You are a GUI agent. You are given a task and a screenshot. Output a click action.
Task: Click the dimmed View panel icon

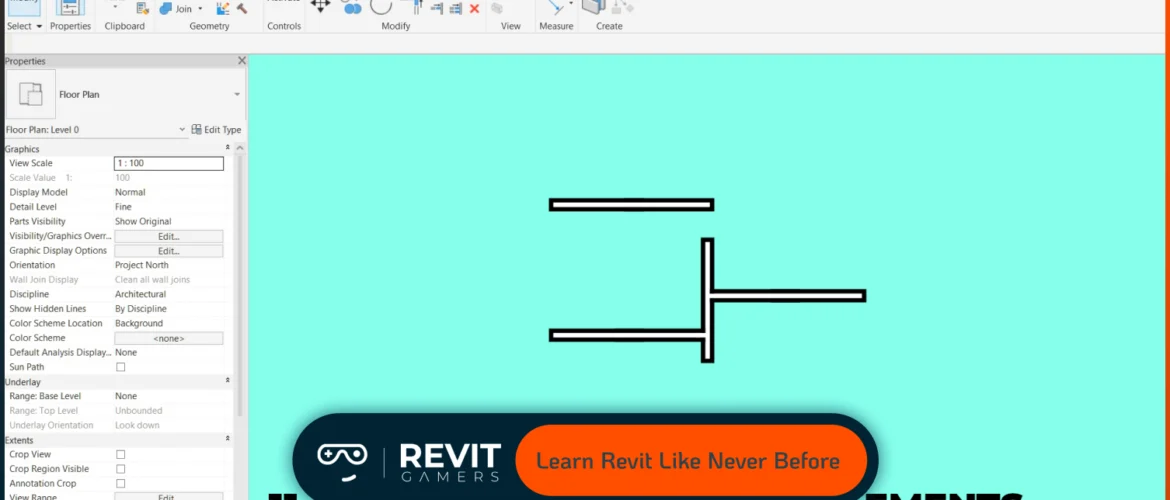point(496,8)
